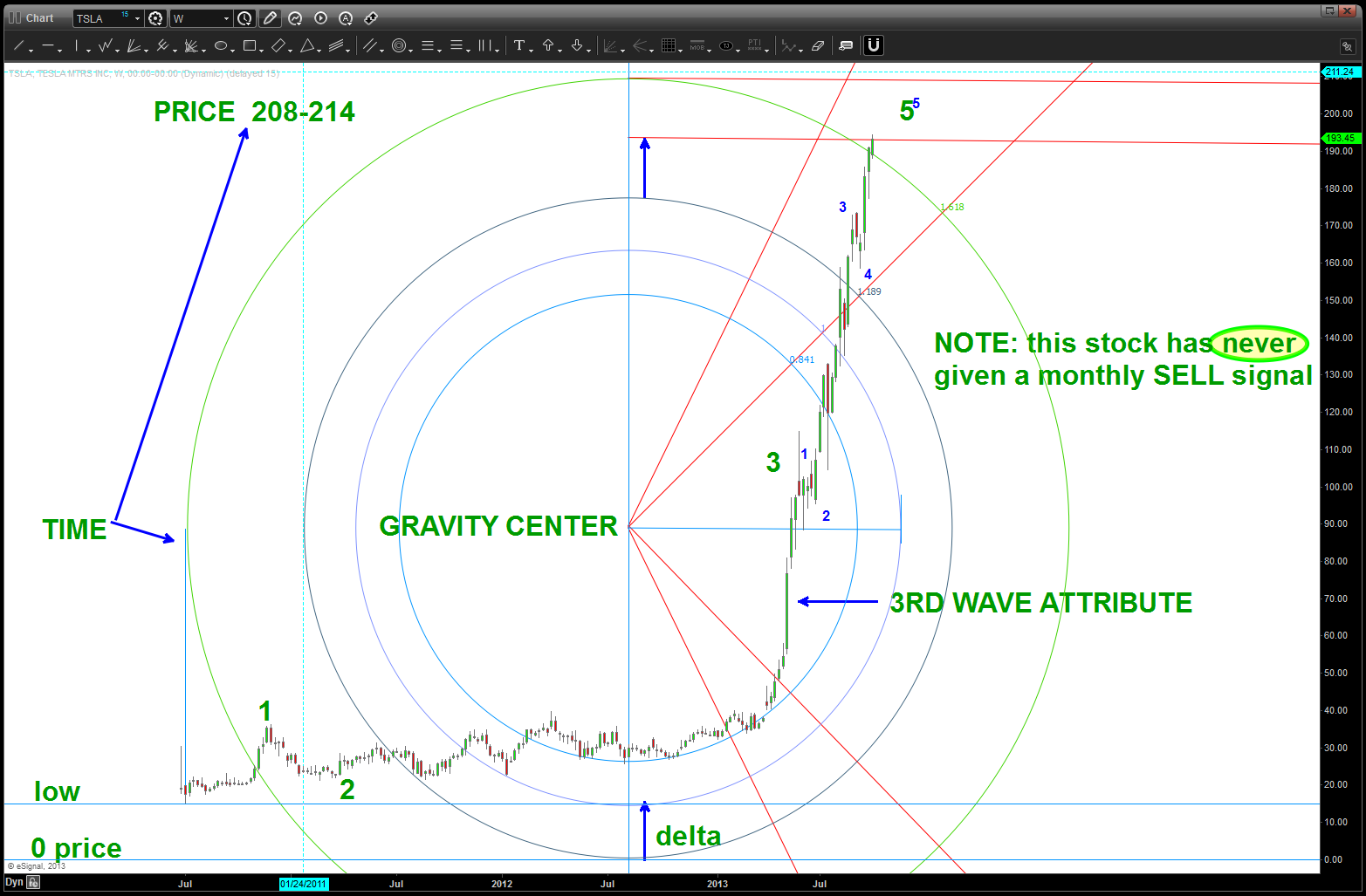Select the up arrow marker tool
Image resolution: width=1366 pixels, height=896 pixels.
pyautogui.click(x=548, y=45)
